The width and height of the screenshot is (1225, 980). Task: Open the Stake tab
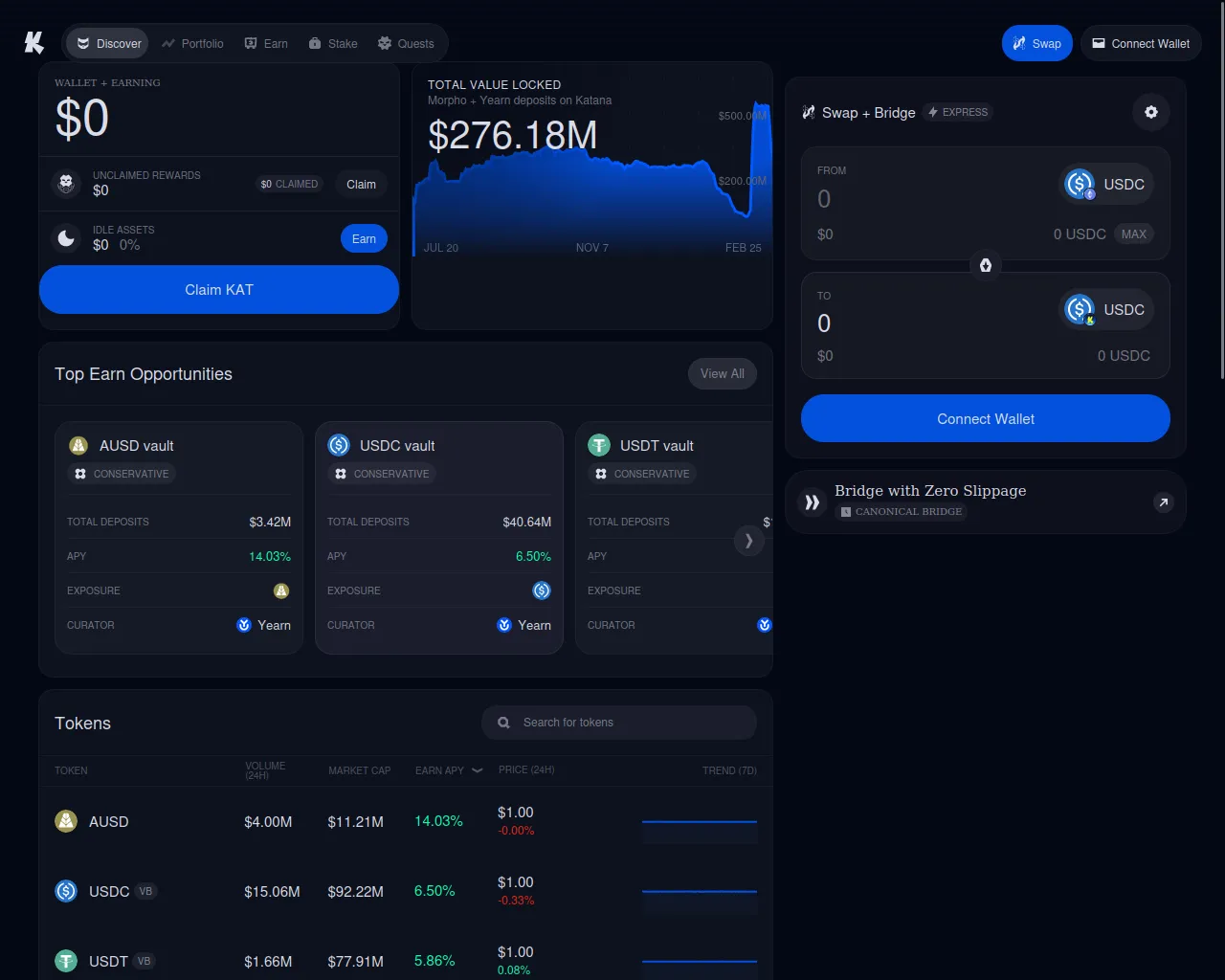[333, 43]
